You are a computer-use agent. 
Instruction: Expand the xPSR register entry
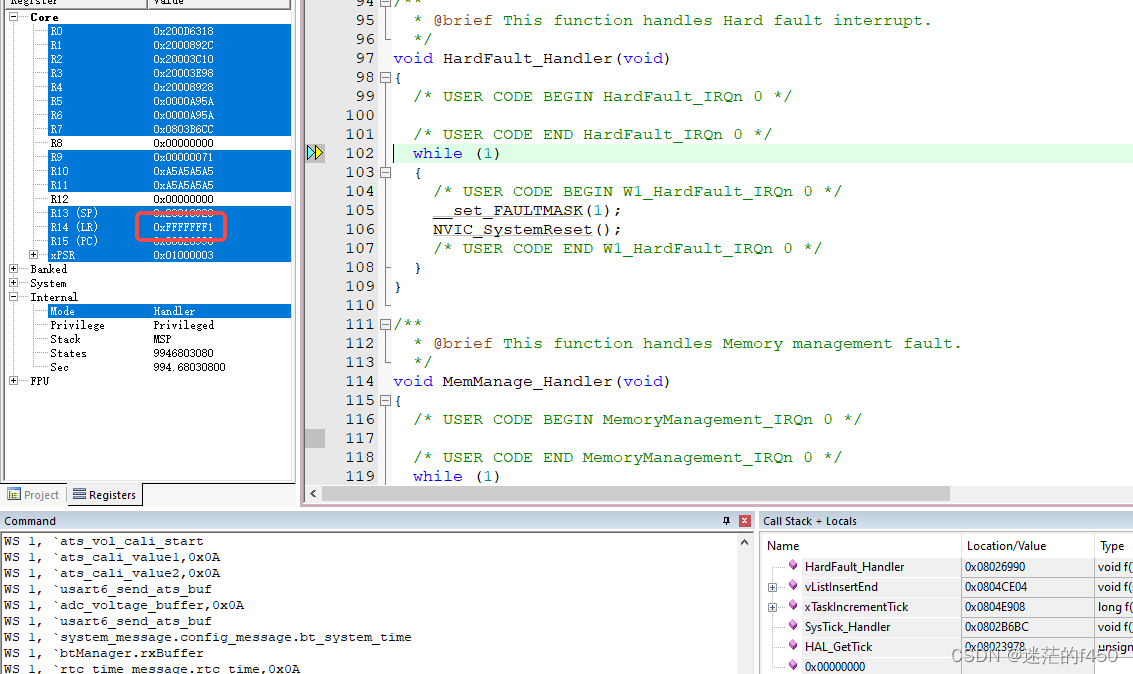[x=33, y=254]
